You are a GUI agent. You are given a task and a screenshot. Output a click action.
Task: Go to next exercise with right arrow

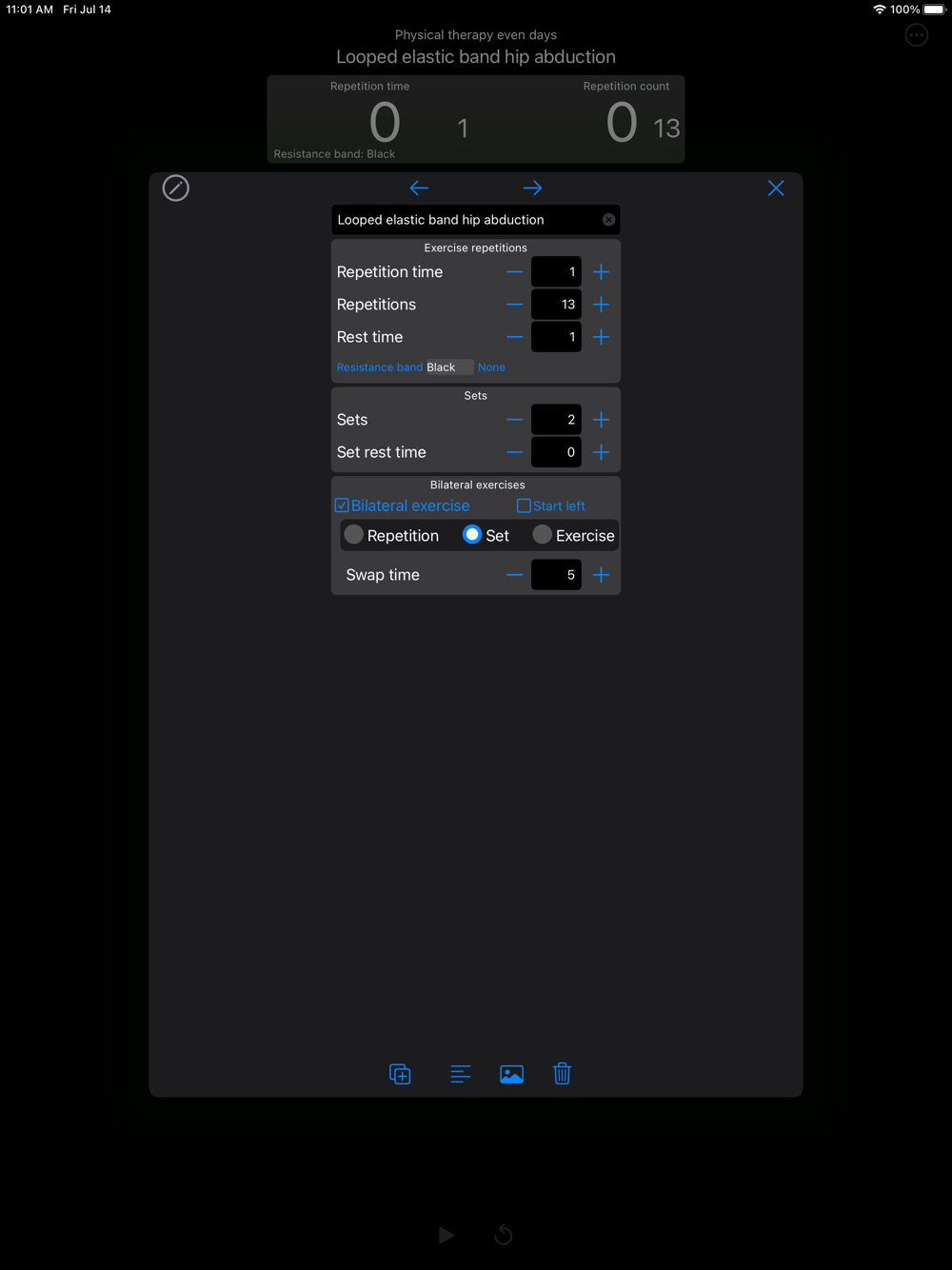(x=533, y=189)
